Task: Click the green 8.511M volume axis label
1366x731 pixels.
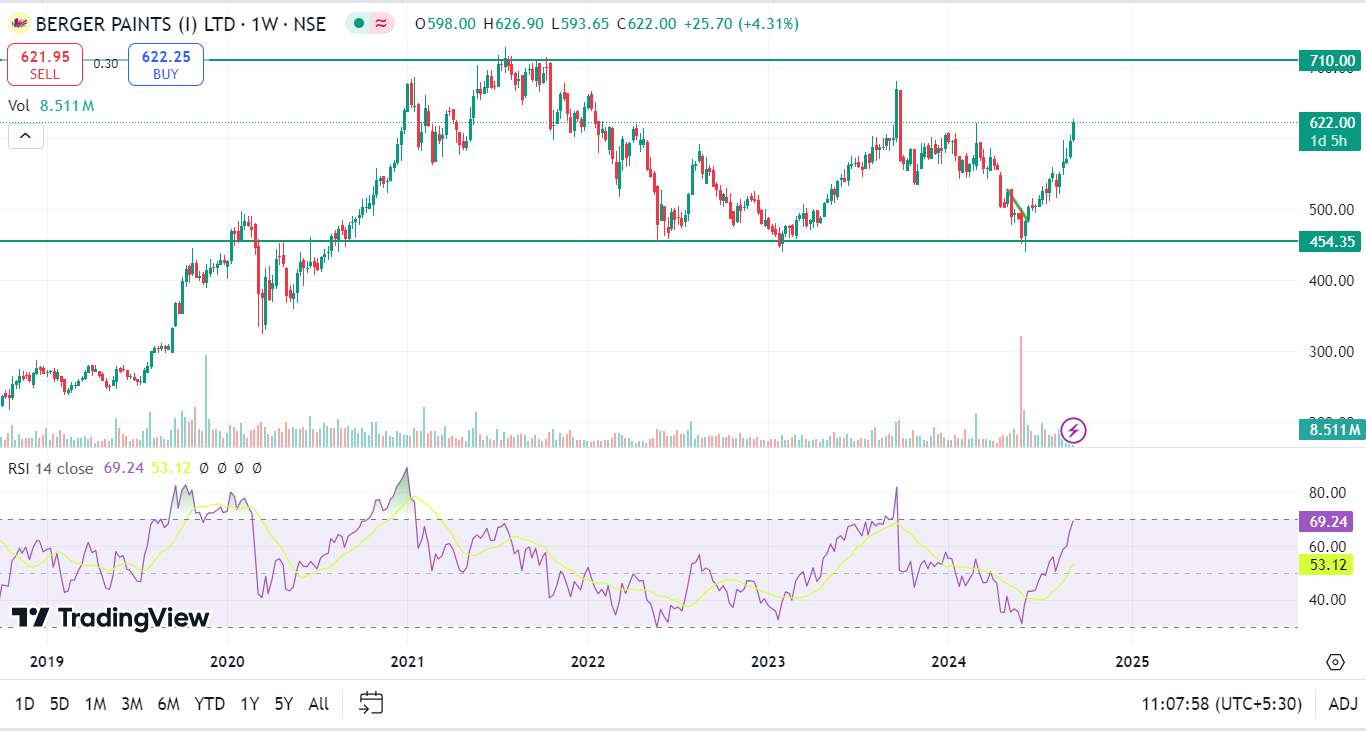Action: click(1332, 430)
